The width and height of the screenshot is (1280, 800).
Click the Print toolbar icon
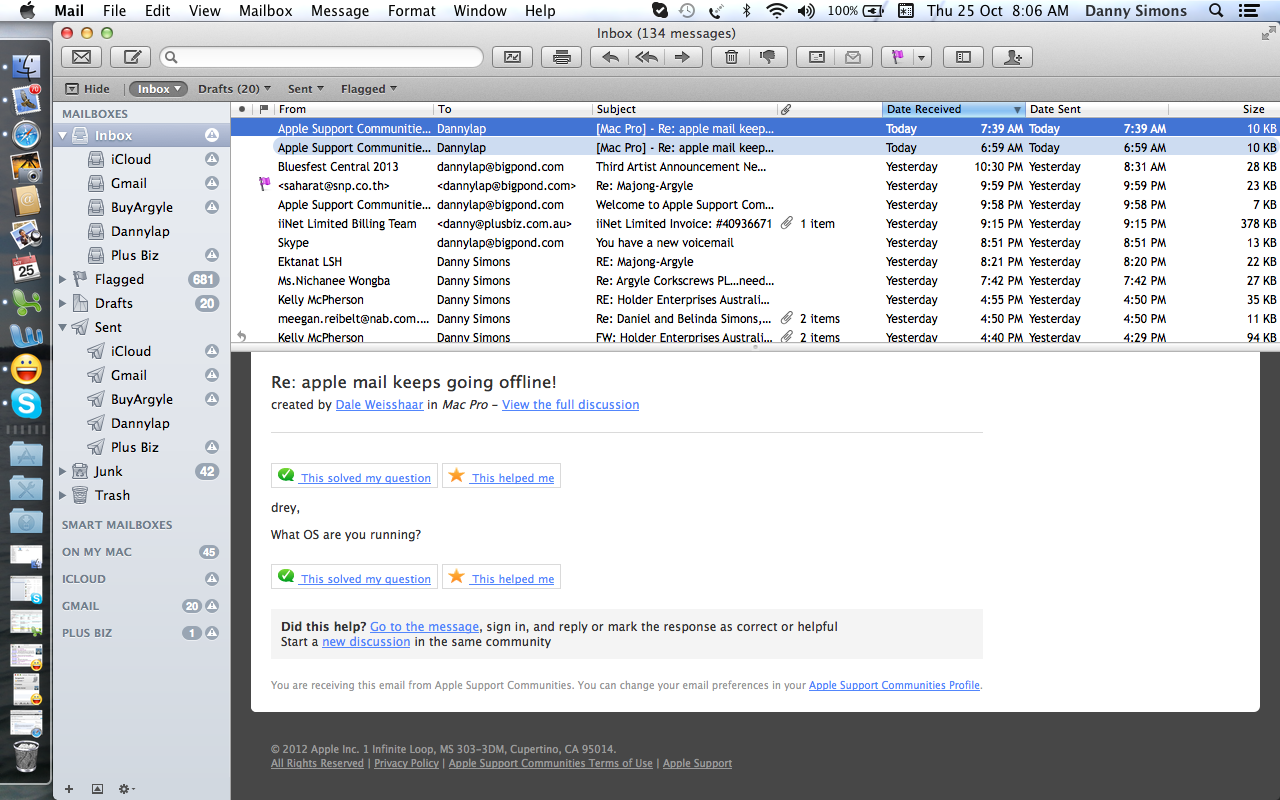click(x=562, y=57)
